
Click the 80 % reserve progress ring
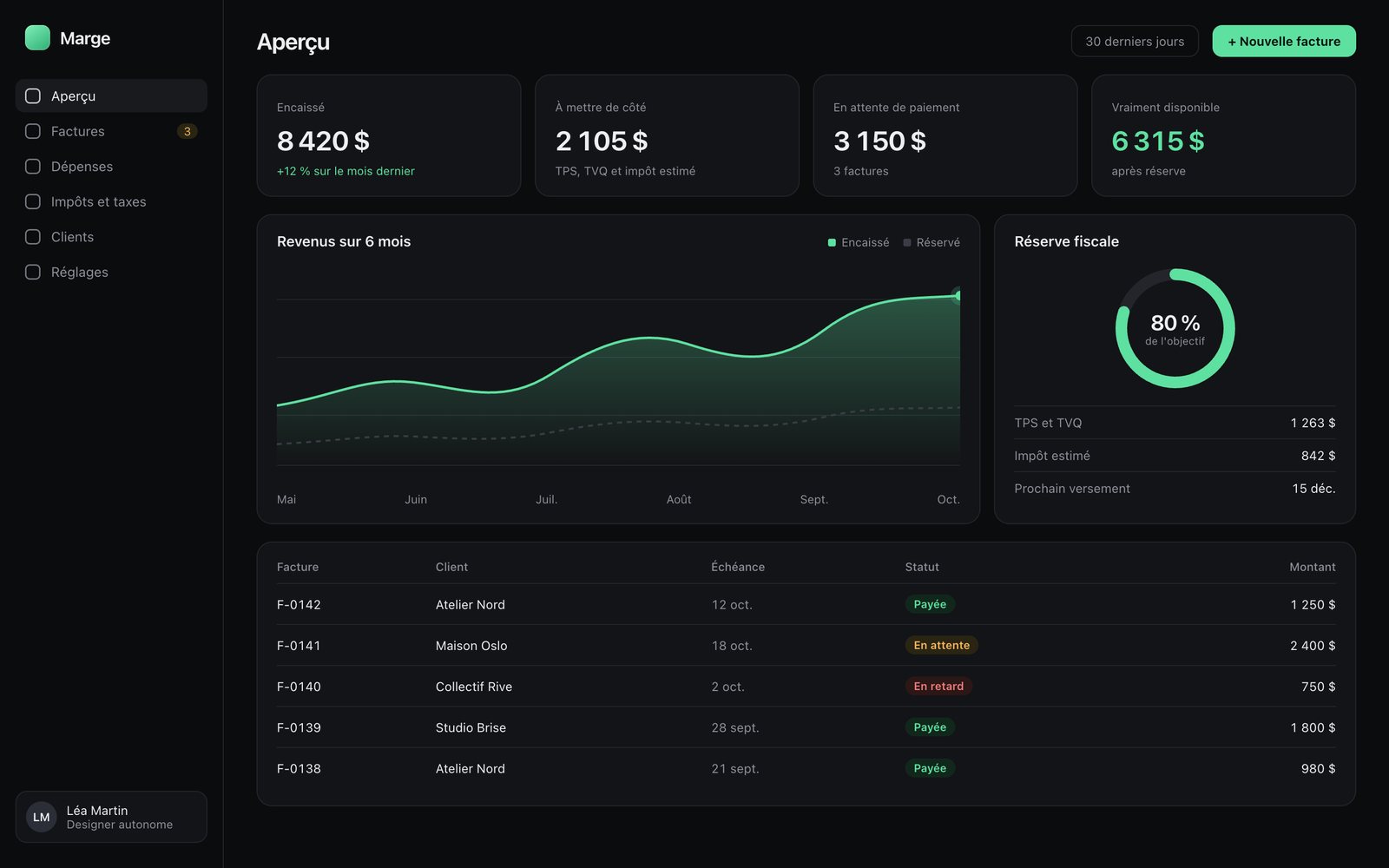click(x=1175, y=328)
